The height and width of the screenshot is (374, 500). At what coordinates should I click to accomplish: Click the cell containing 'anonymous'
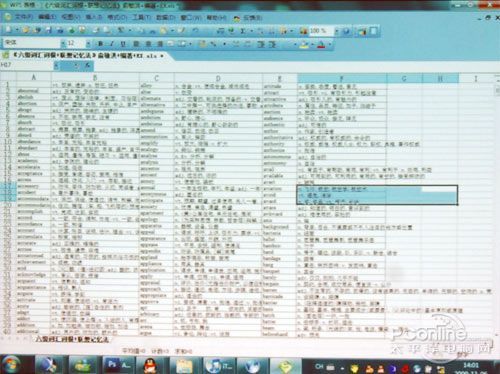pyautogui.click(x=156, y=194)
